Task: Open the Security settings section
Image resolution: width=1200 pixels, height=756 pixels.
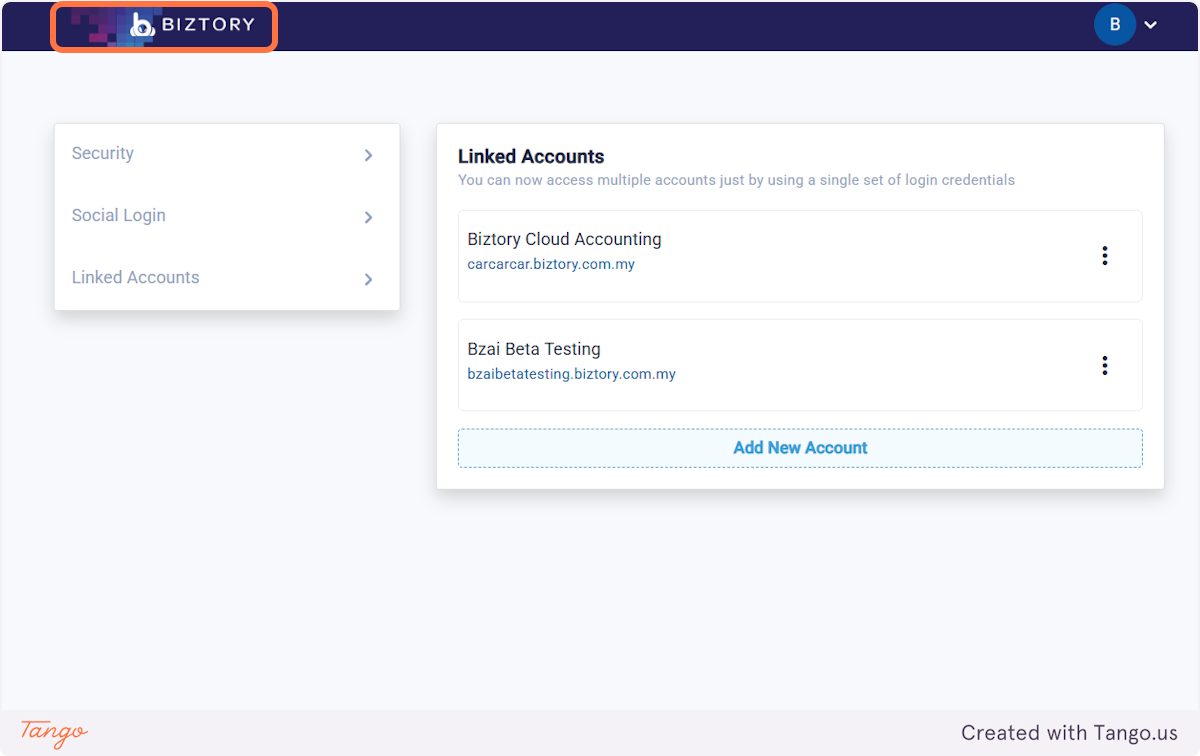Action: pos(227,154)
